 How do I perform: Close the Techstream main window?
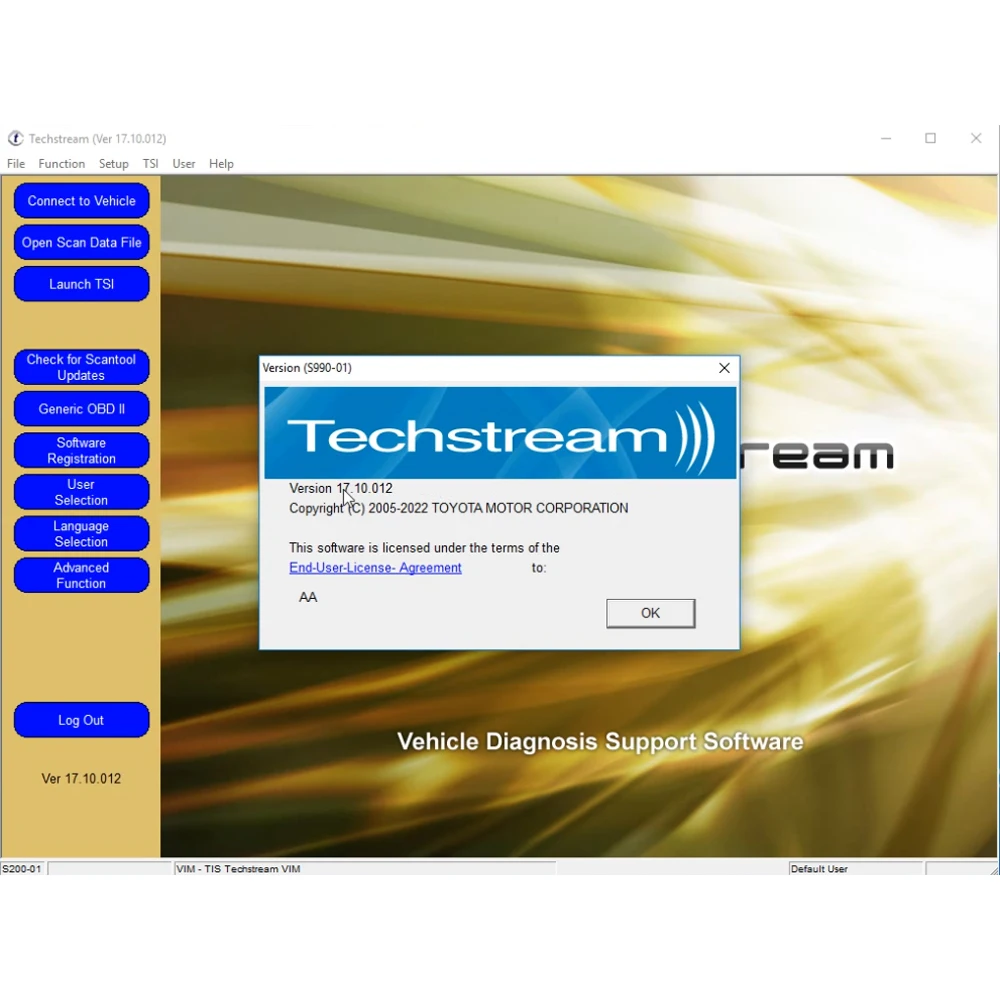click(976, 138)
